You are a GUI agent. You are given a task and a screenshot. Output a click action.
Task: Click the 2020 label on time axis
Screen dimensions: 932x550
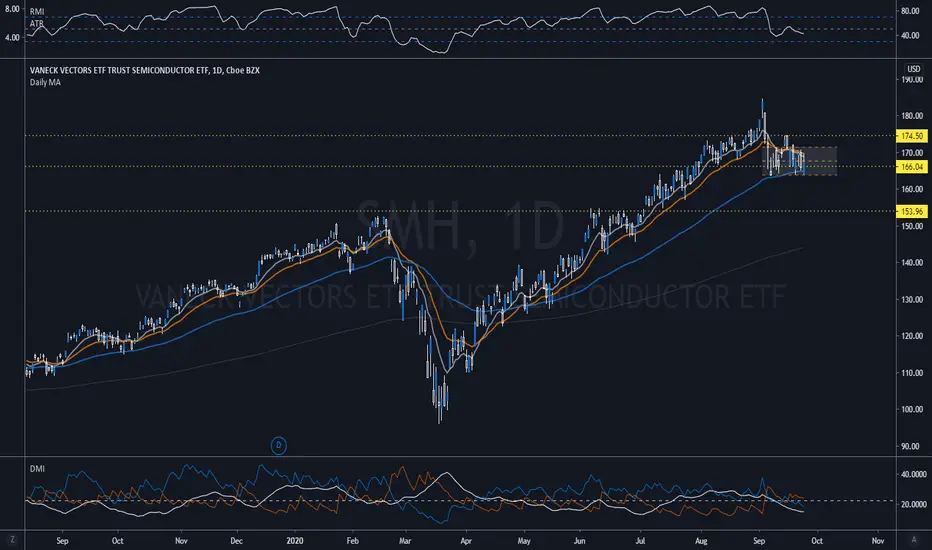pos(295,540)
